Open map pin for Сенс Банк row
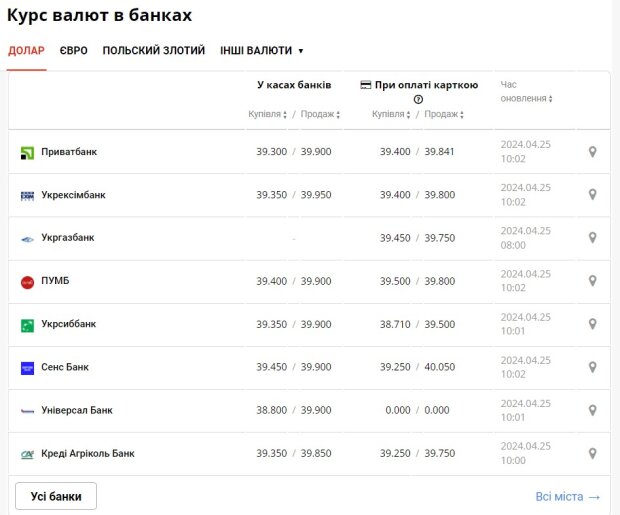620x515 pixels. [592, 367]
